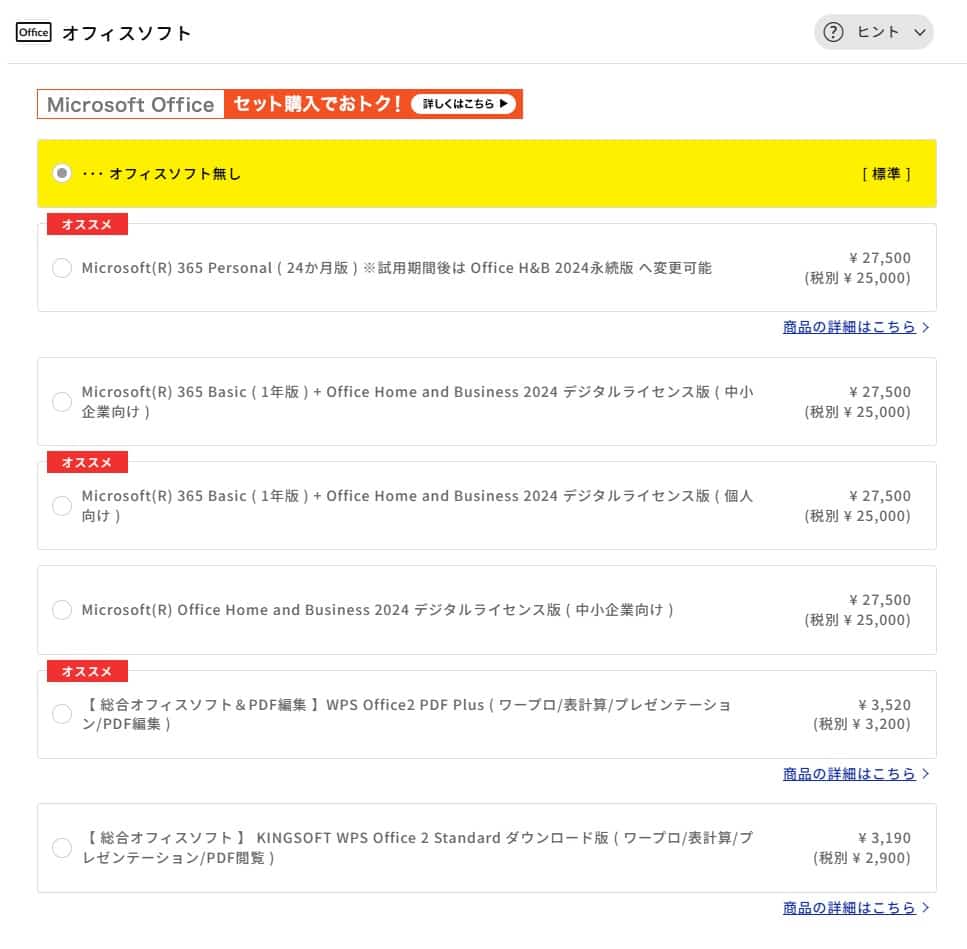Select Office Home and Business 2024 中小企業向け
The width and height of the screenshot is (967, 949).
point(62,610)
